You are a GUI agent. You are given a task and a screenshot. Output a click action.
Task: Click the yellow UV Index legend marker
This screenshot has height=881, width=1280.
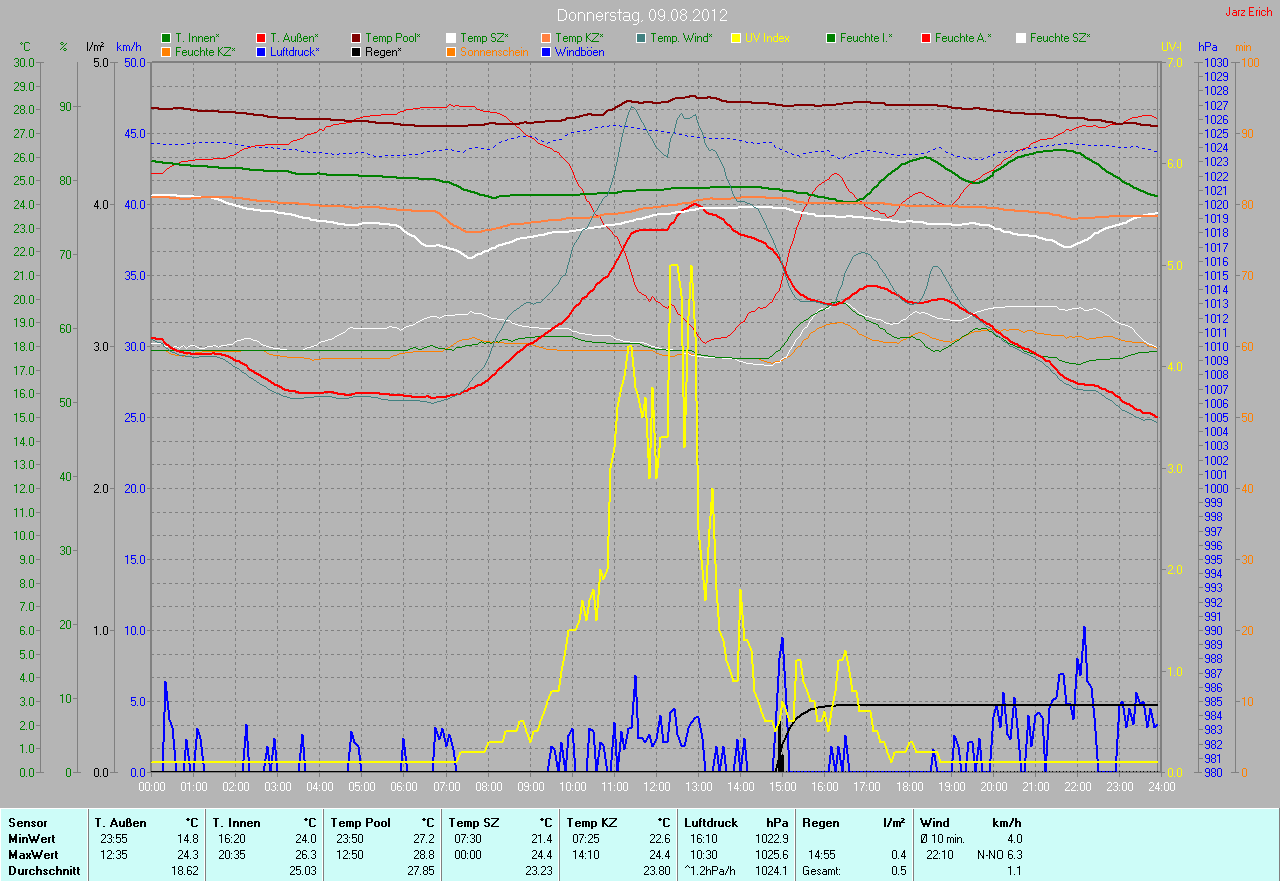coord(736,38)
